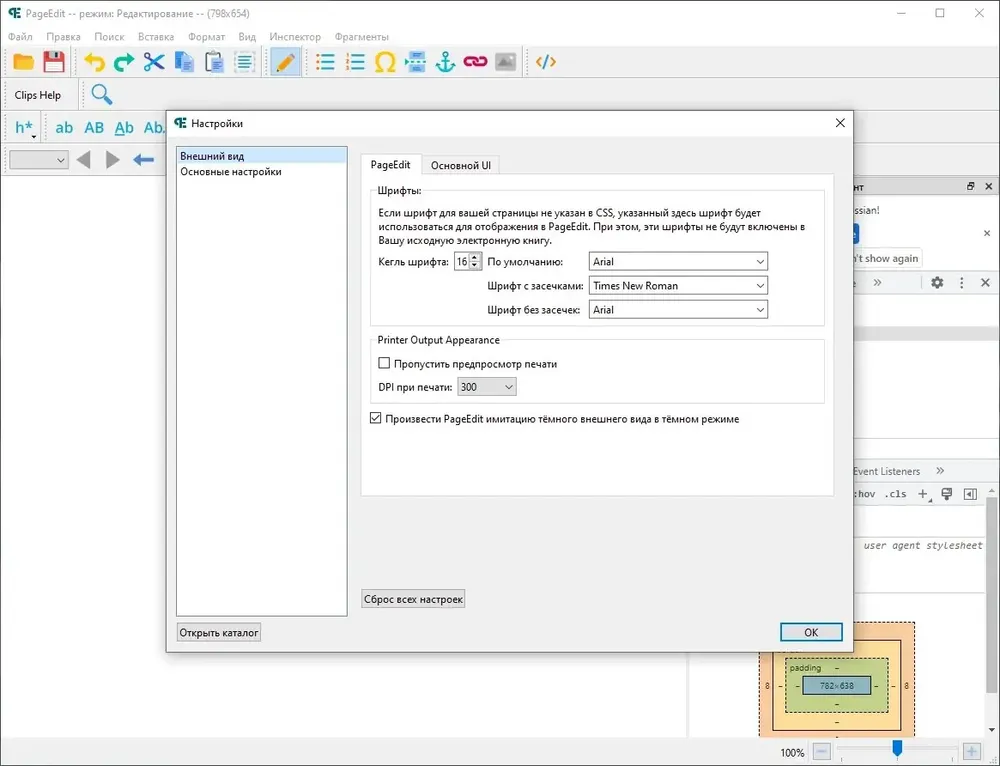Insert an anchor with the anchor icon
This screenshot has height=766, width=1000.
click(445, 62)
